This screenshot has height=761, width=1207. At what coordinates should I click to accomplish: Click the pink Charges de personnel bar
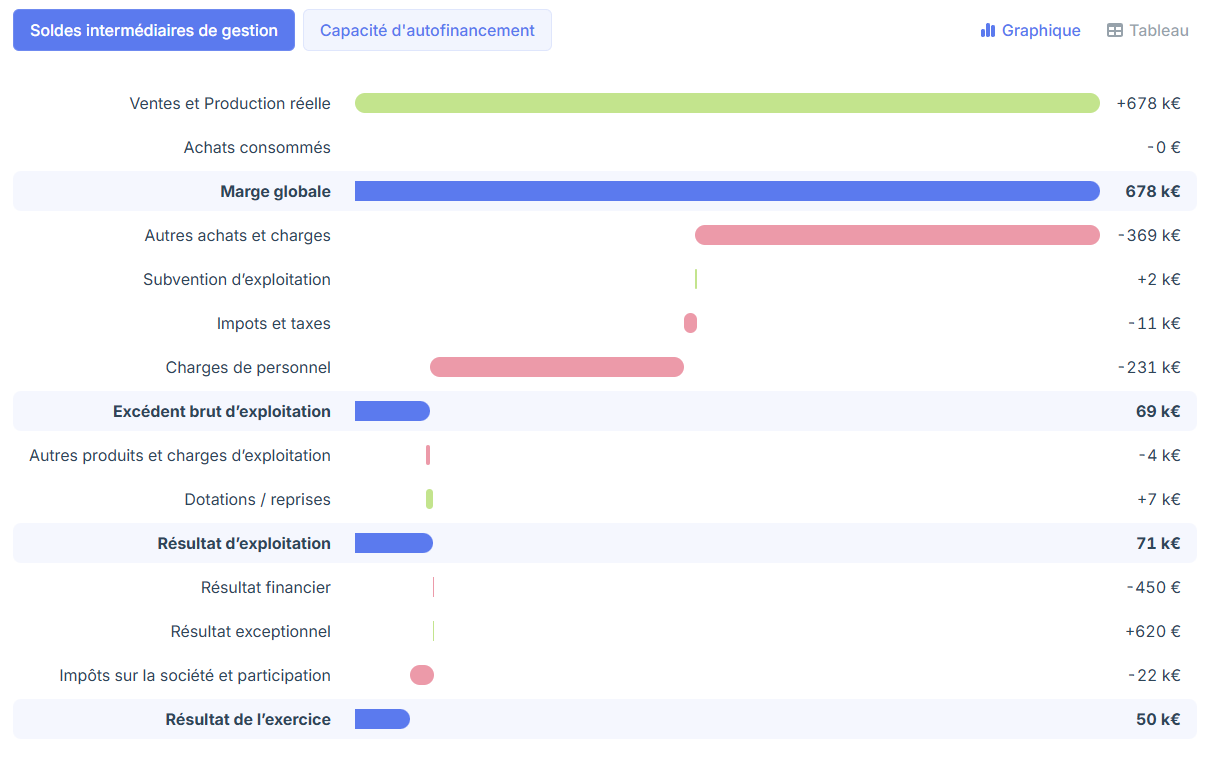tap(557, 367)
